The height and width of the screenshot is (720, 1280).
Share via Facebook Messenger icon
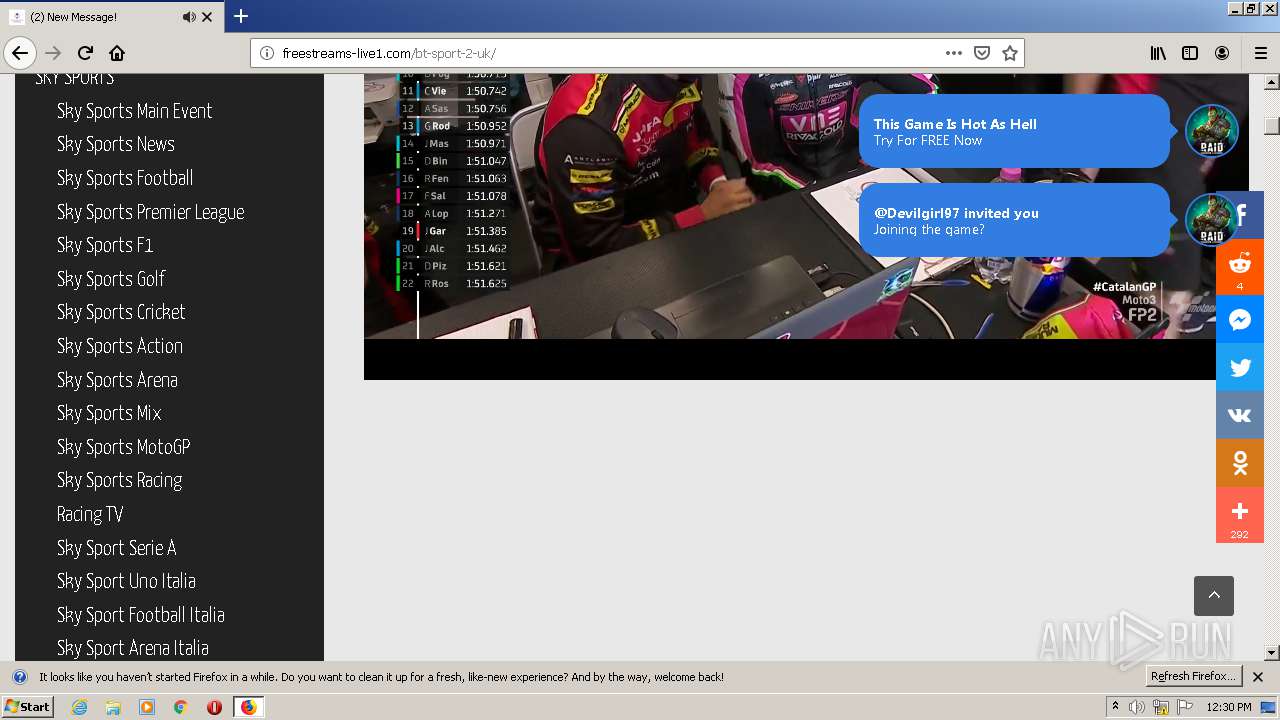click(1240, 319)
